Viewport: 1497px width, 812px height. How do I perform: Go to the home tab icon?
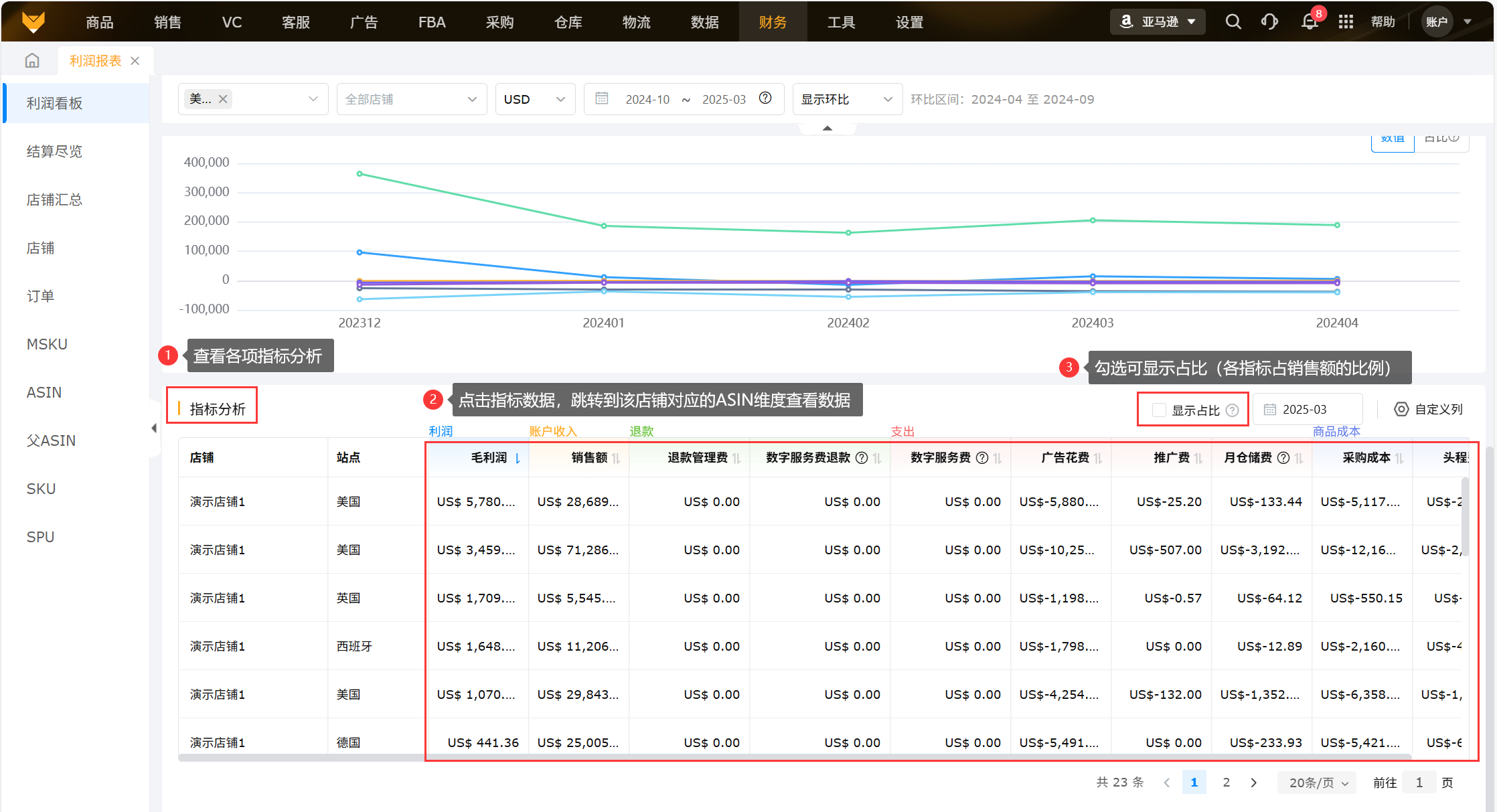[x=32, y=61]
